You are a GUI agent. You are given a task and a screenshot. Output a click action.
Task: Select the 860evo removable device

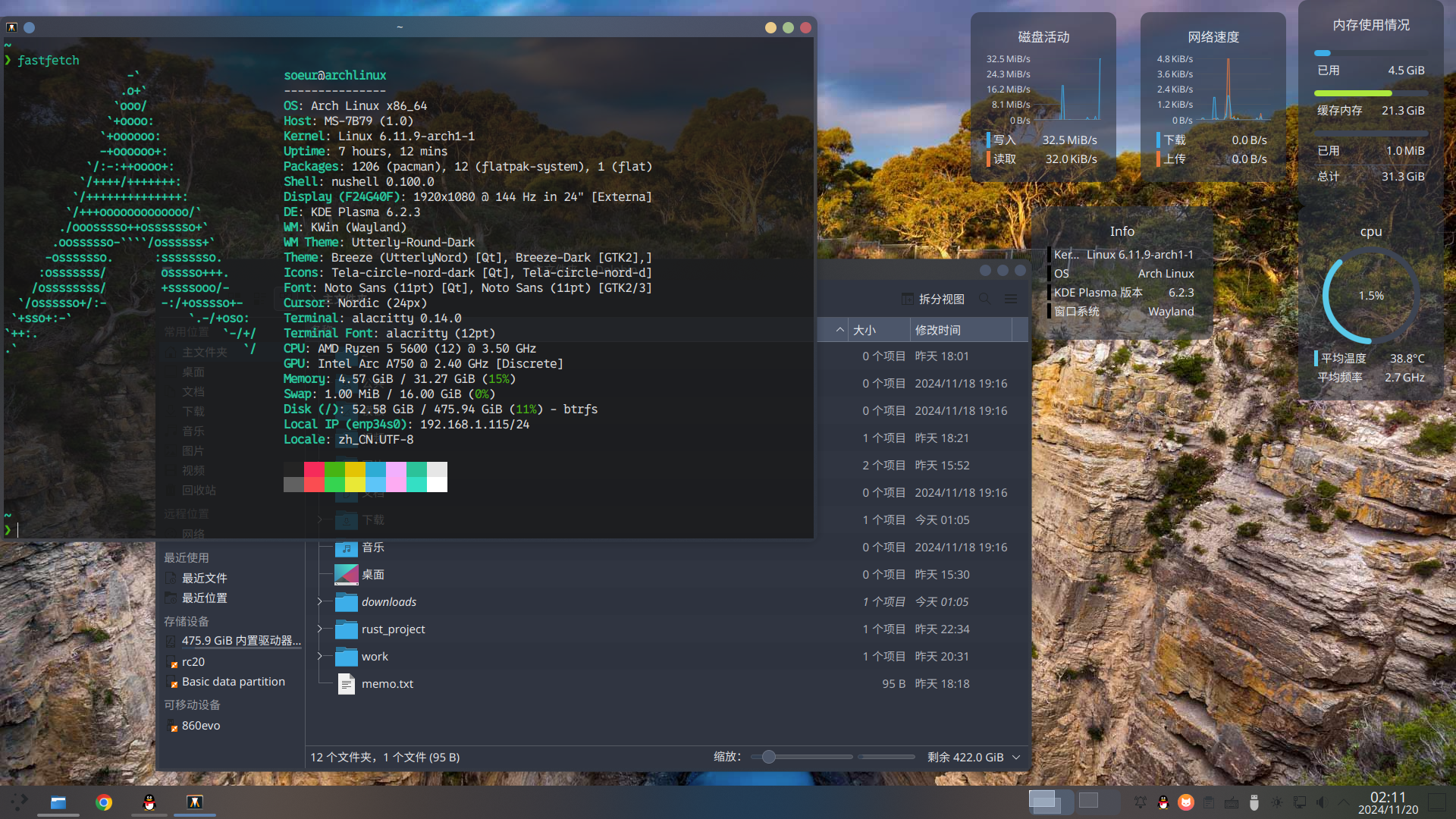tap(201, 725)
